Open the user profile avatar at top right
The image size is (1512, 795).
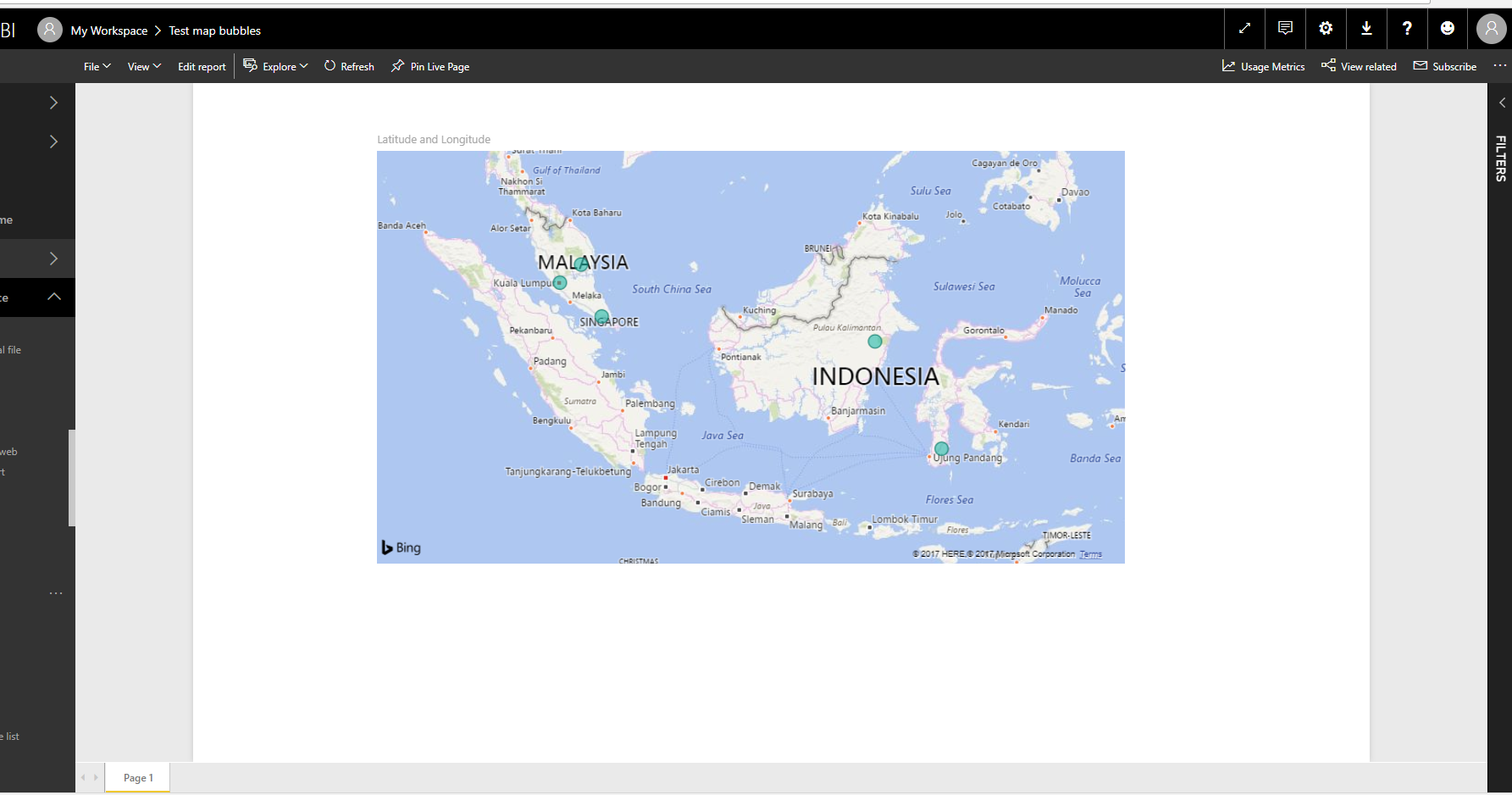coord(1491,29)
